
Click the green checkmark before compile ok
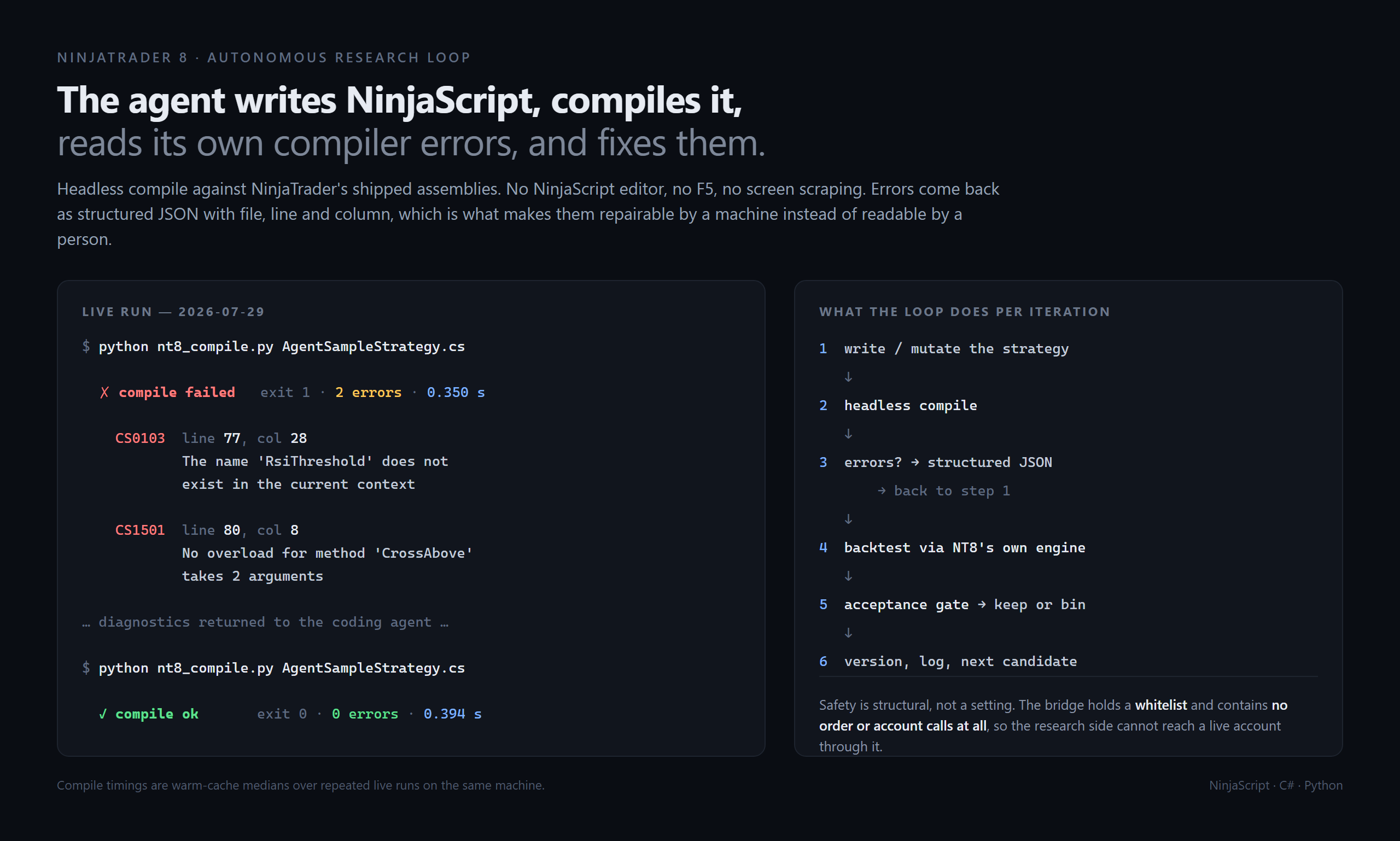103,714
